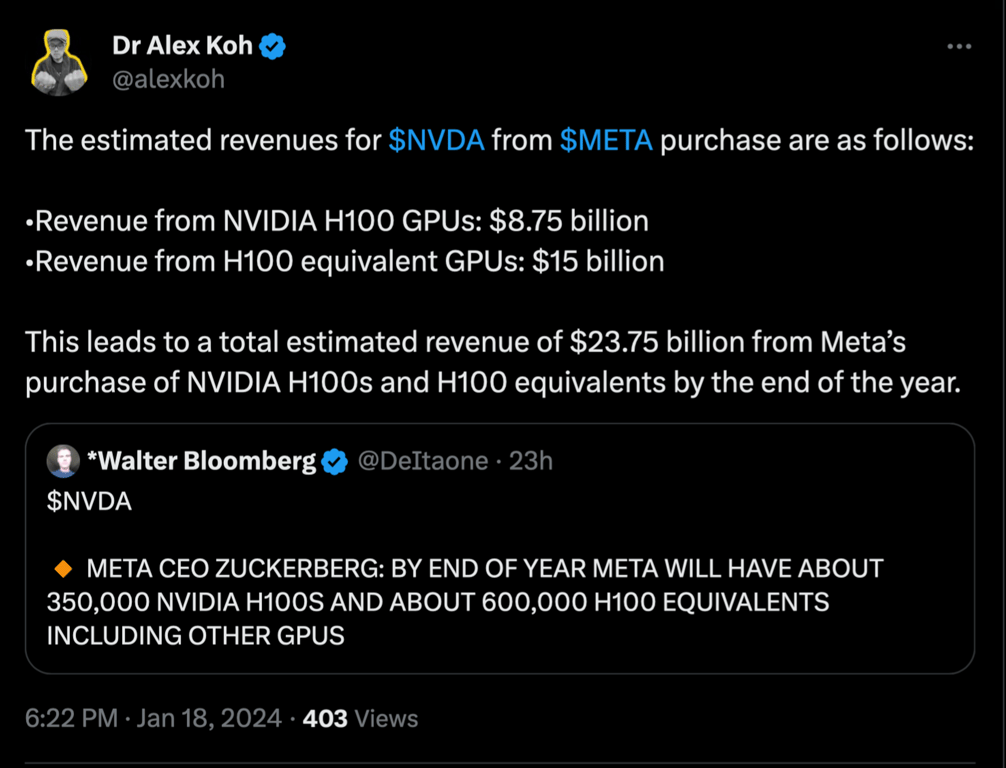Open the blue $META cashtag link
This screenshot has width=1006, height=768.
606,140
